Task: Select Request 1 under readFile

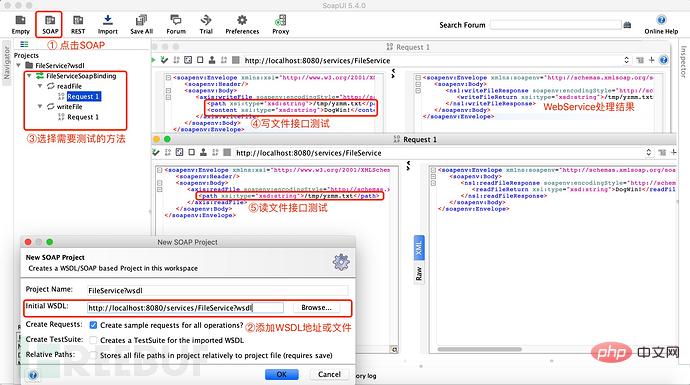Action: coord(84,96)
